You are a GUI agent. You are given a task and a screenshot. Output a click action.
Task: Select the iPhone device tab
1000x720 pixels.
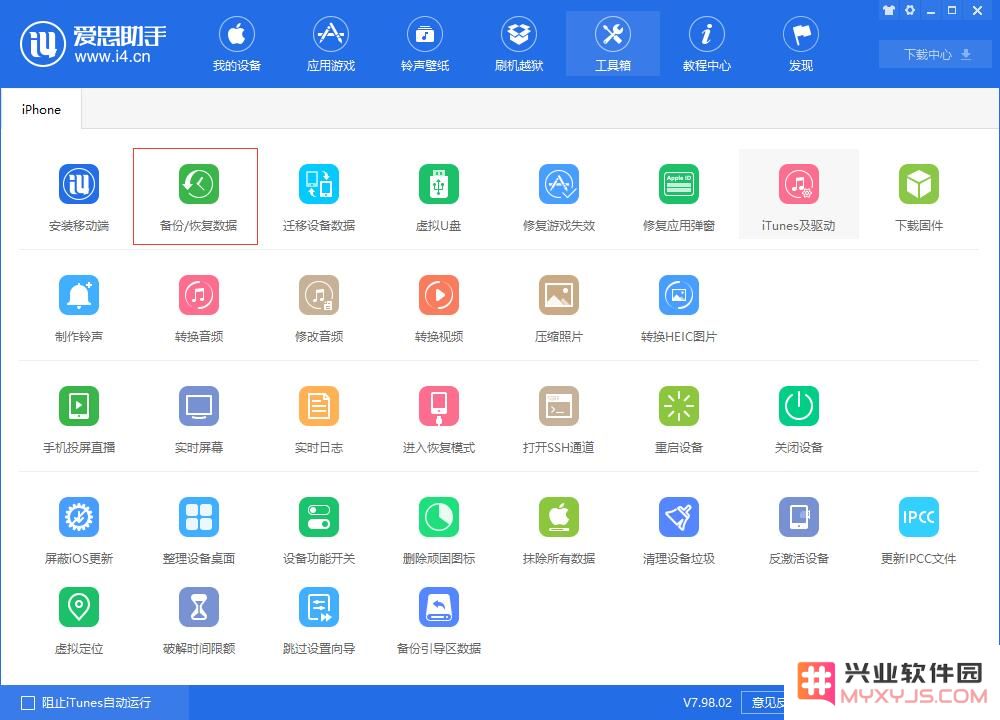[41, 109]
